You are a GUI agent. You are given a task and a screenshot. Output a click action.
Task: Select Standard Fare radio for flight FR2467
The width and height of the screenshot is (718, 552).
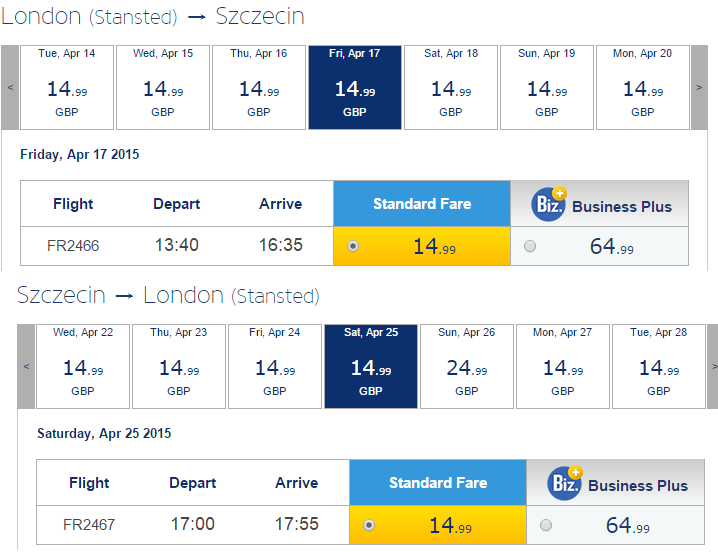pyautogui.click(x=369, y=525)
